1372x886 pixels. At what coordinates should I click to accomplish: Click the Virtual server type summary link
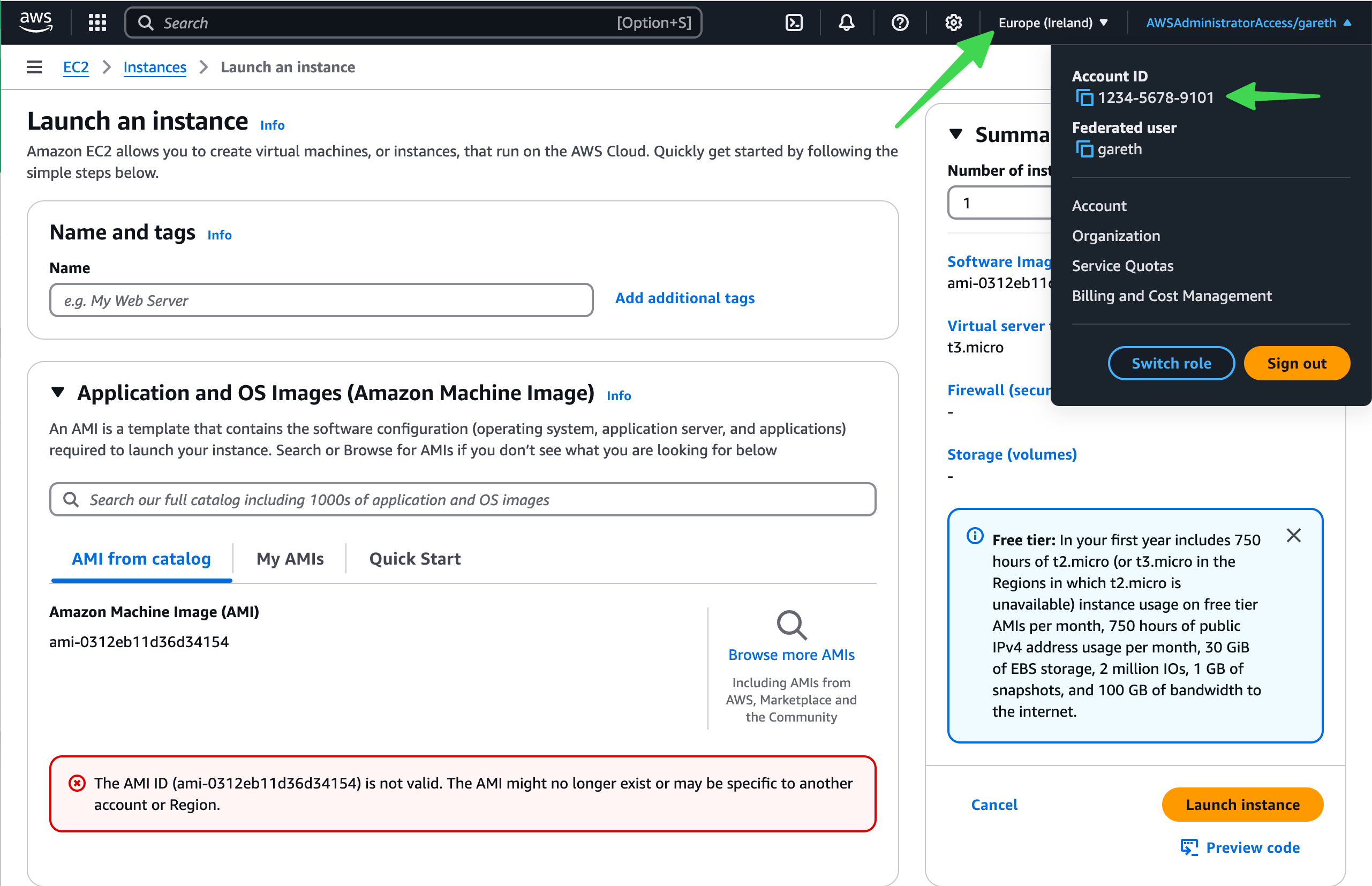click(999, 326)
